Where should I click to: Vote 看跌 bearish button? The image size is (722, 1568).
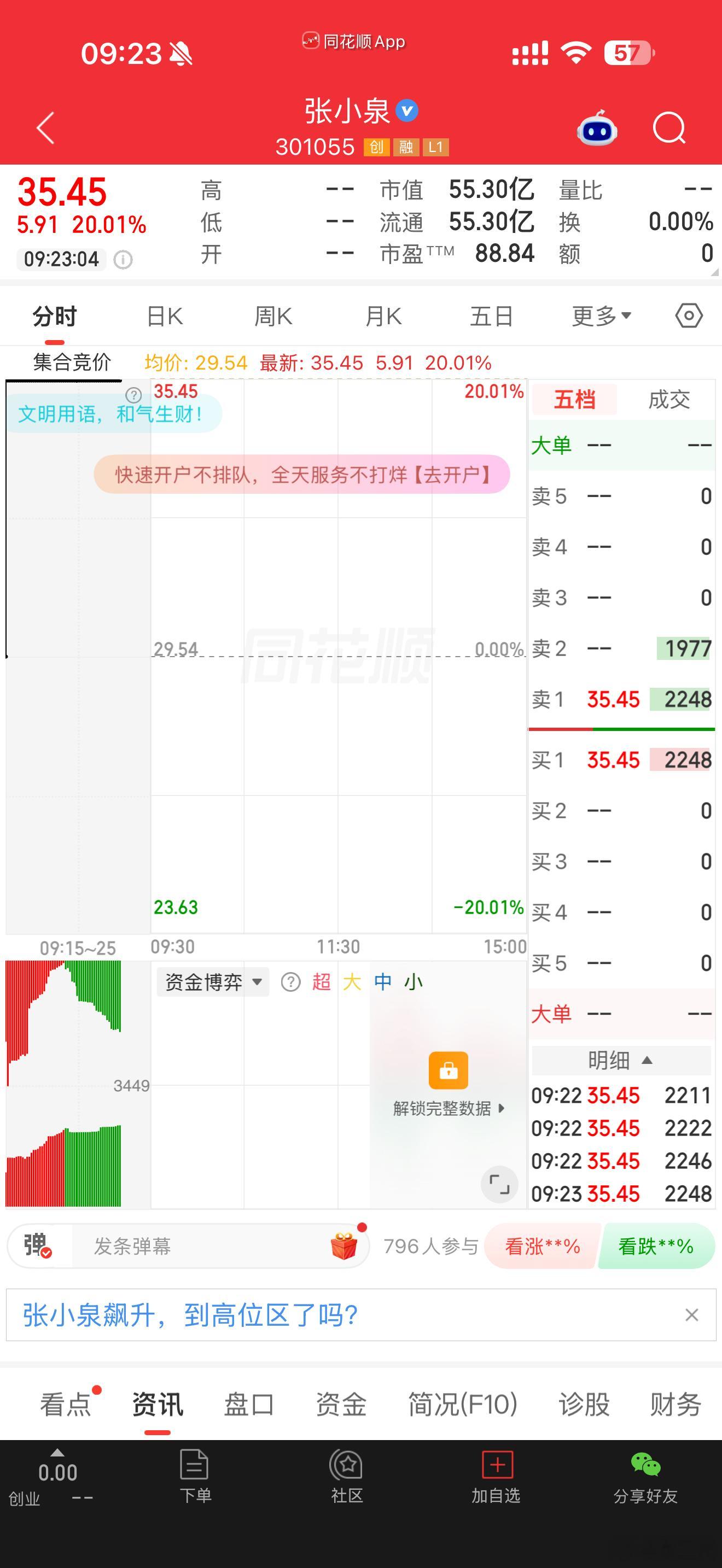point(656,1246)
